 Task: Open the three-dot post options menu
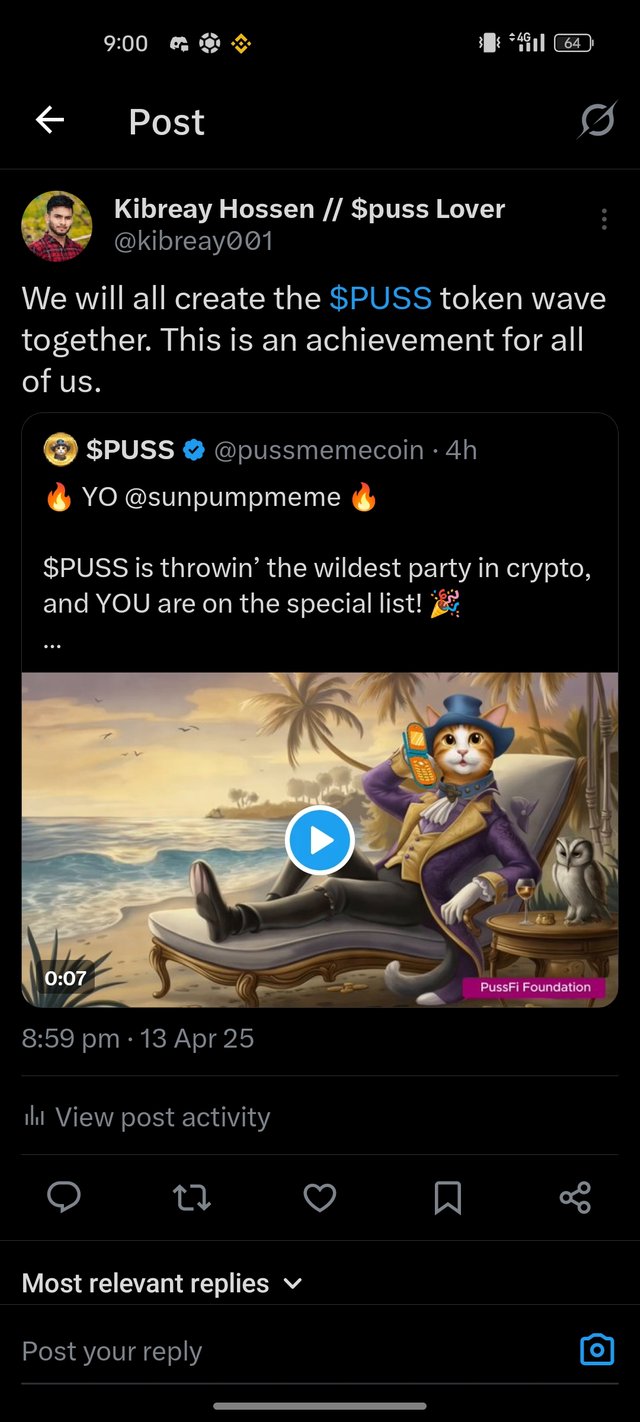click(604, 220)
